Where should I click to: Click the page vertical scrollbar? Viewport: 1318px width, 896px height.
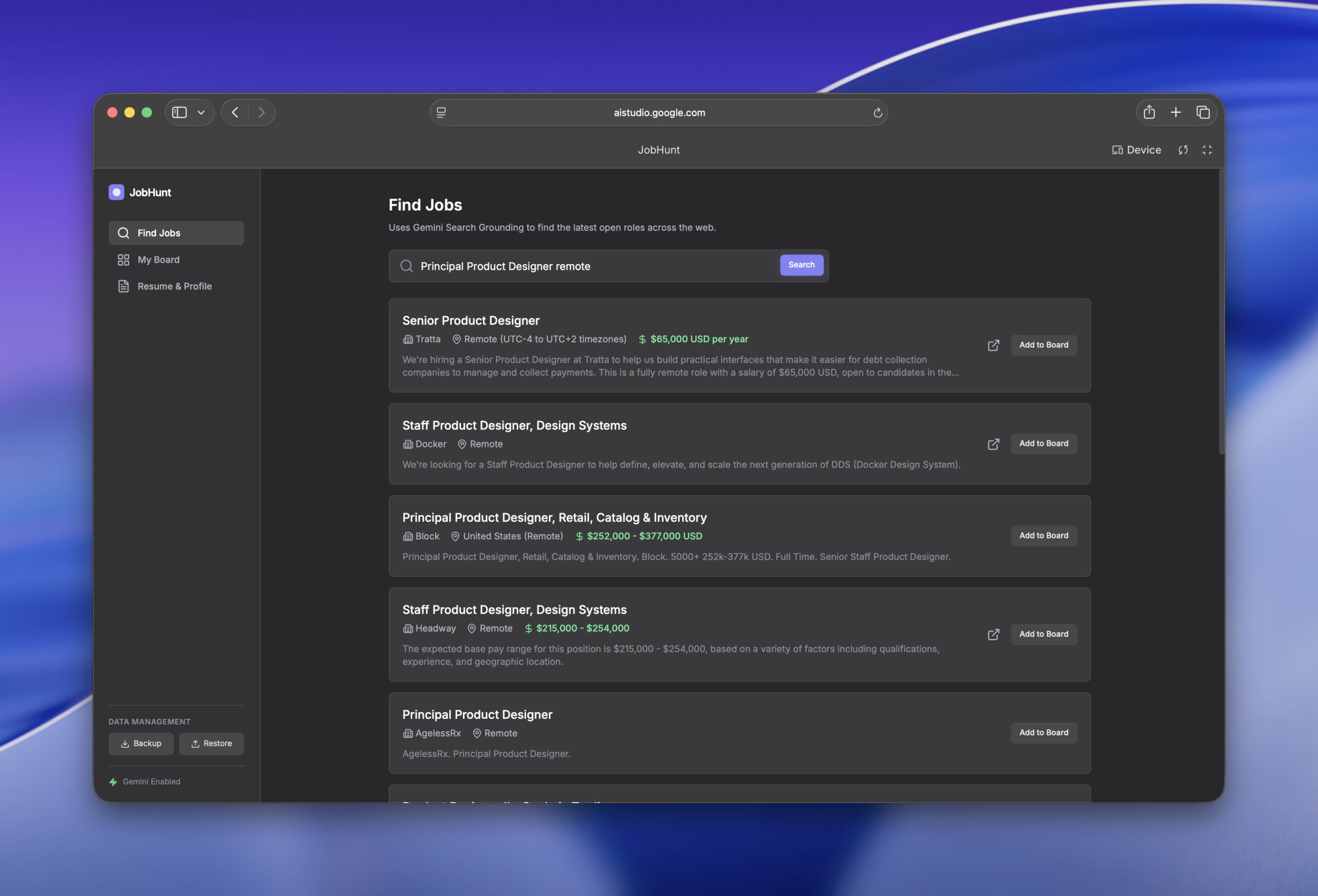(x=1221, y=312)
